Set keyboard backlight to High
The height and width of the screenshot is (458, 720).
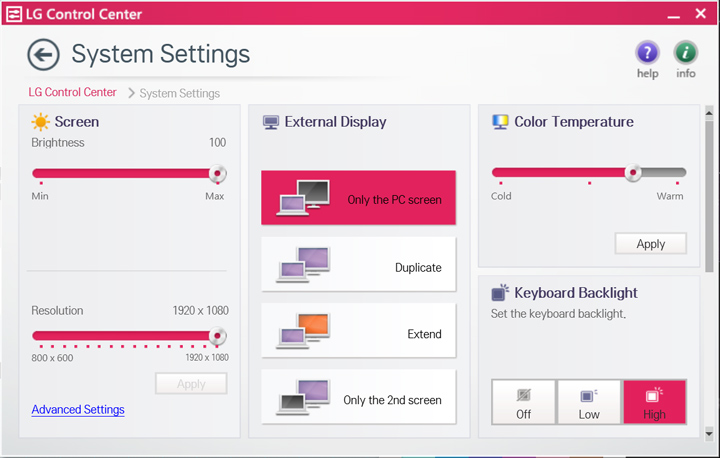[x=654, y=402]
